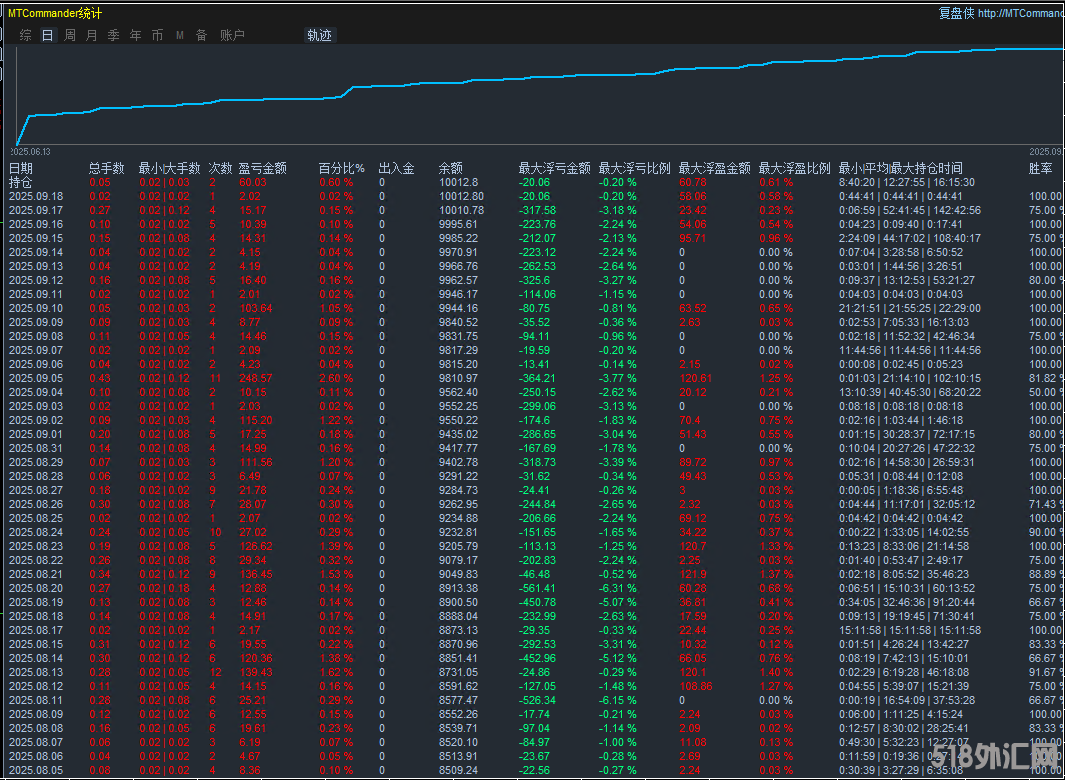This screenshot has width=1065, height=780.
Task: Click the 总手数 column header
Action: pyautogui.click(x=106, y=168)
